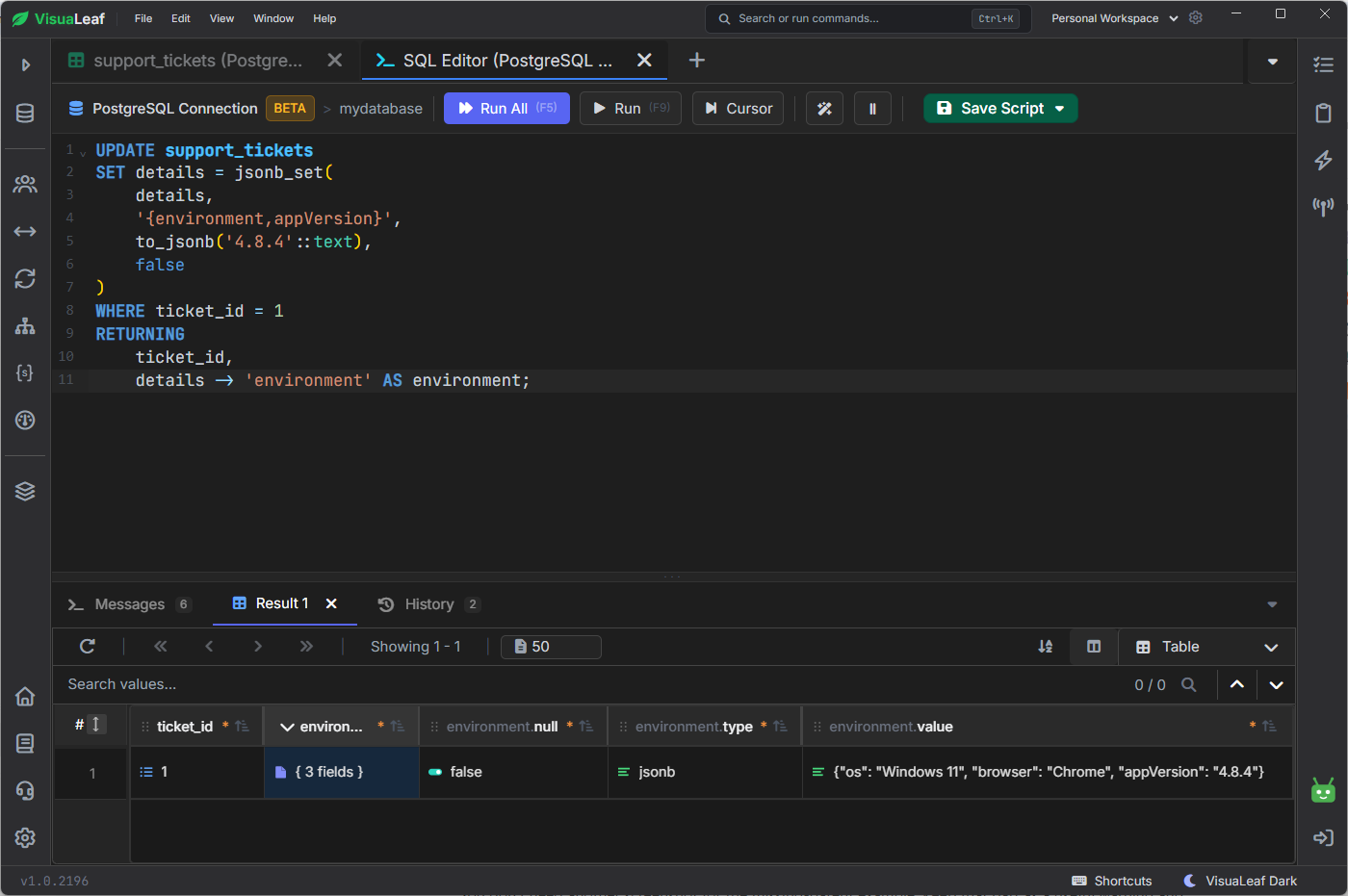
Task: Click the magic wand format query icon
Action: click(x=824, y=109)
